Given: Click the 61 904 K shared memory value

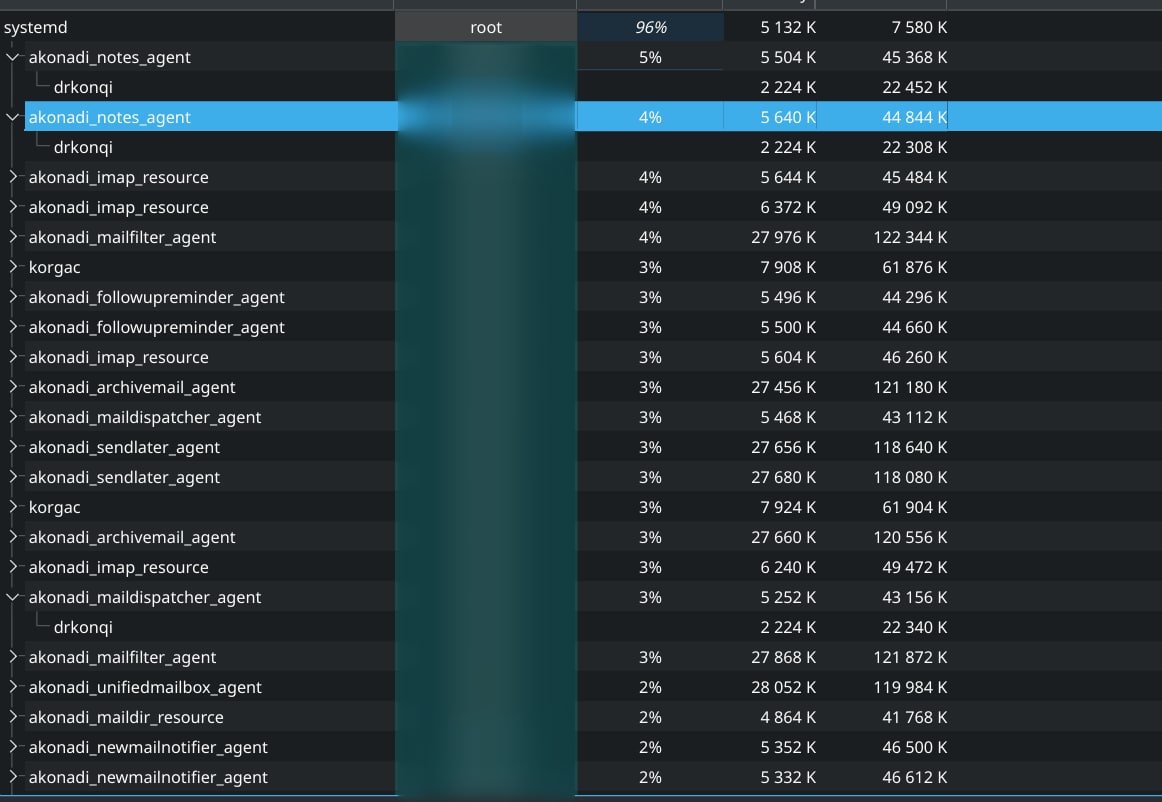Looking at the screenshot, I should point(914,507).
